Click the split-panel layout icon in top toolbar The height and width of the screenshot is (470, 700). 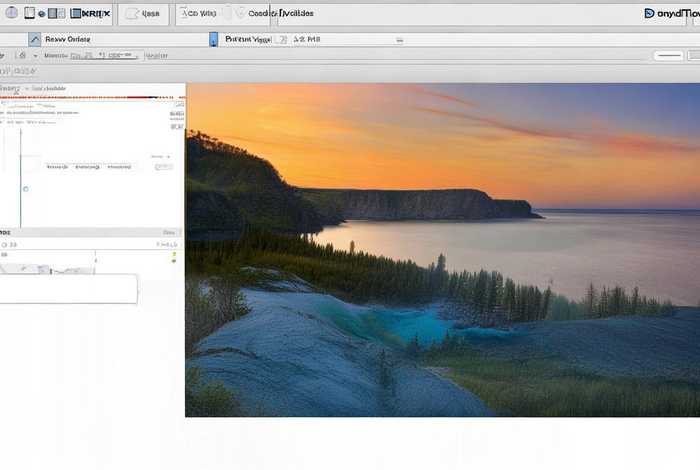[x=56, y=13]
